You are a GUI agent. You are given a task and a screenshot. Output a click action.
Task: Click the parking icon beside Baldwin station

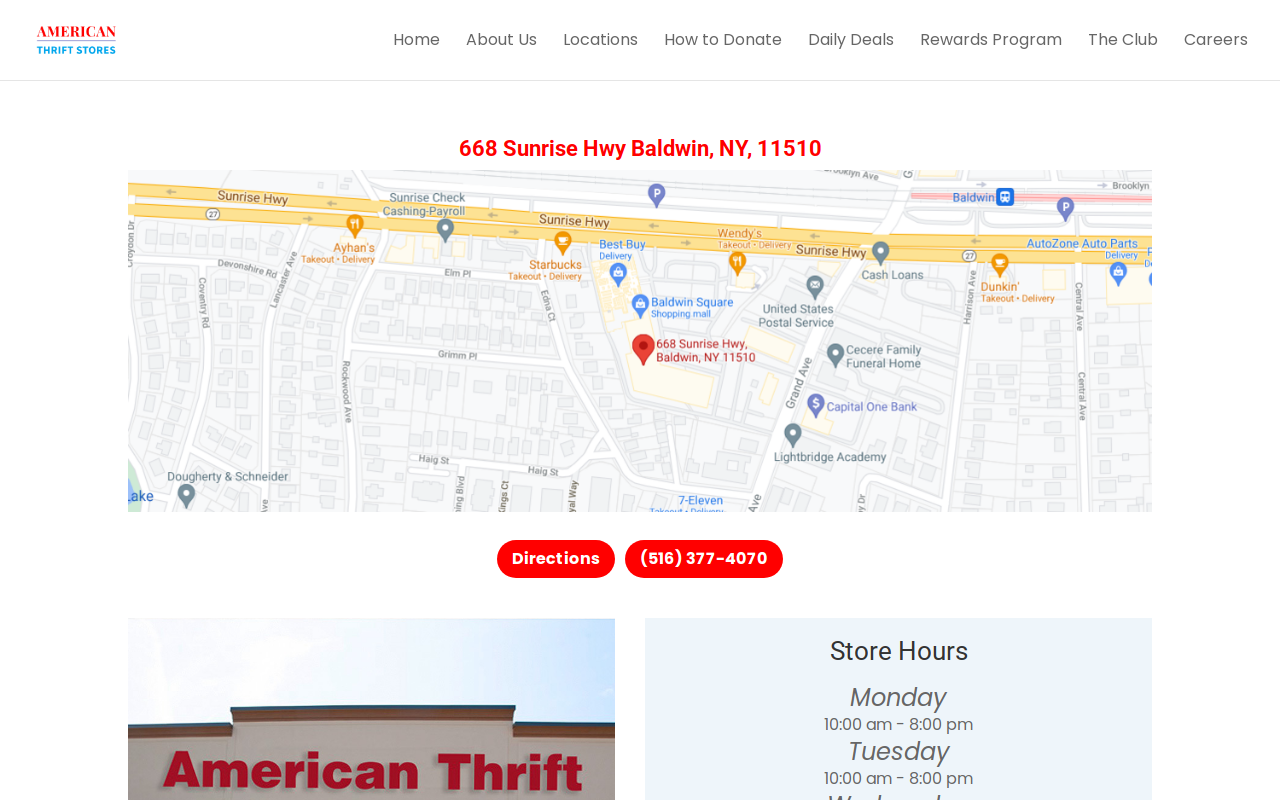[1066, 209]
